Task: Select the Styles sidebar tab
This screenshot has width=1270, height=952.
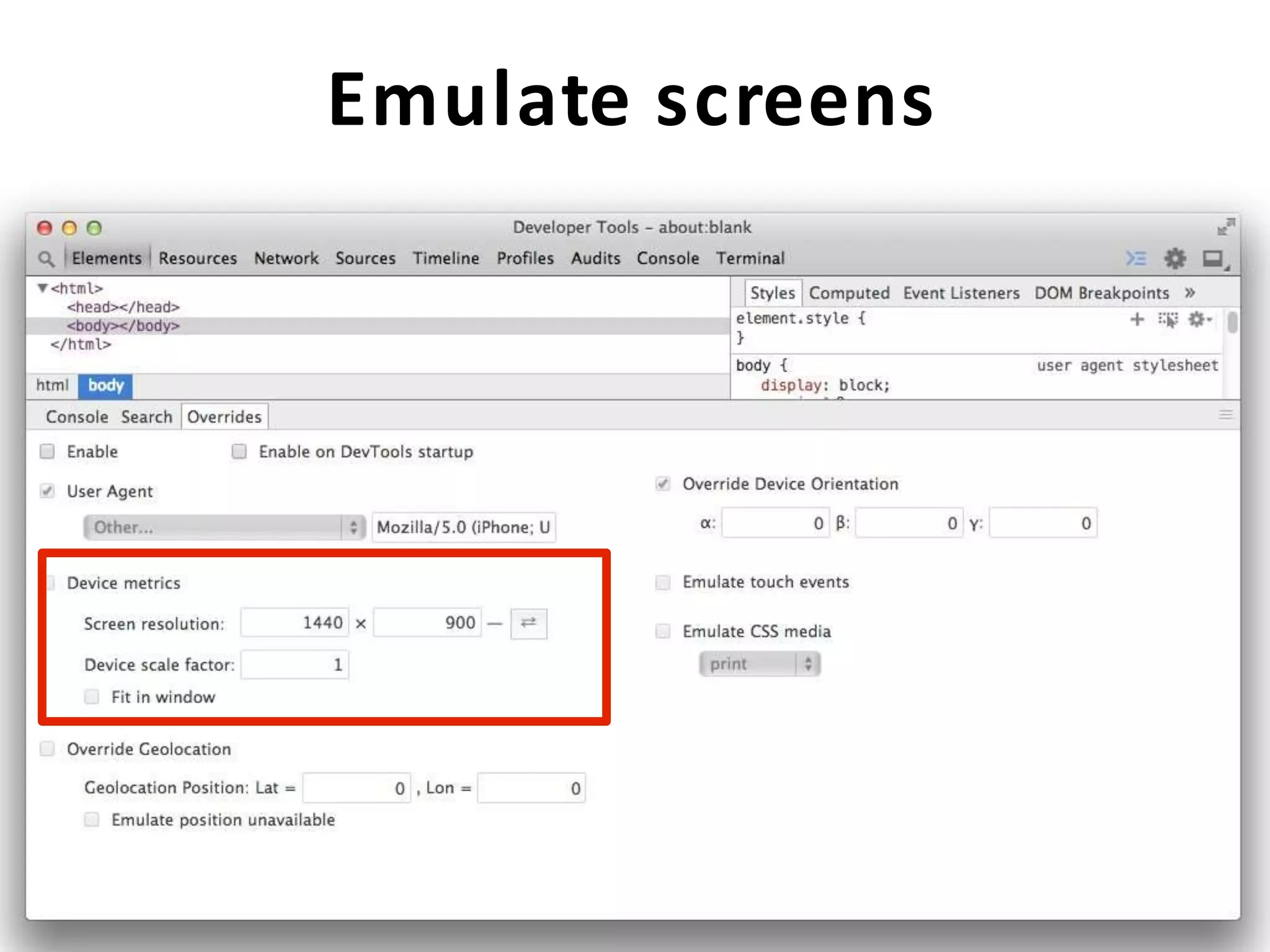Action: 773,293
